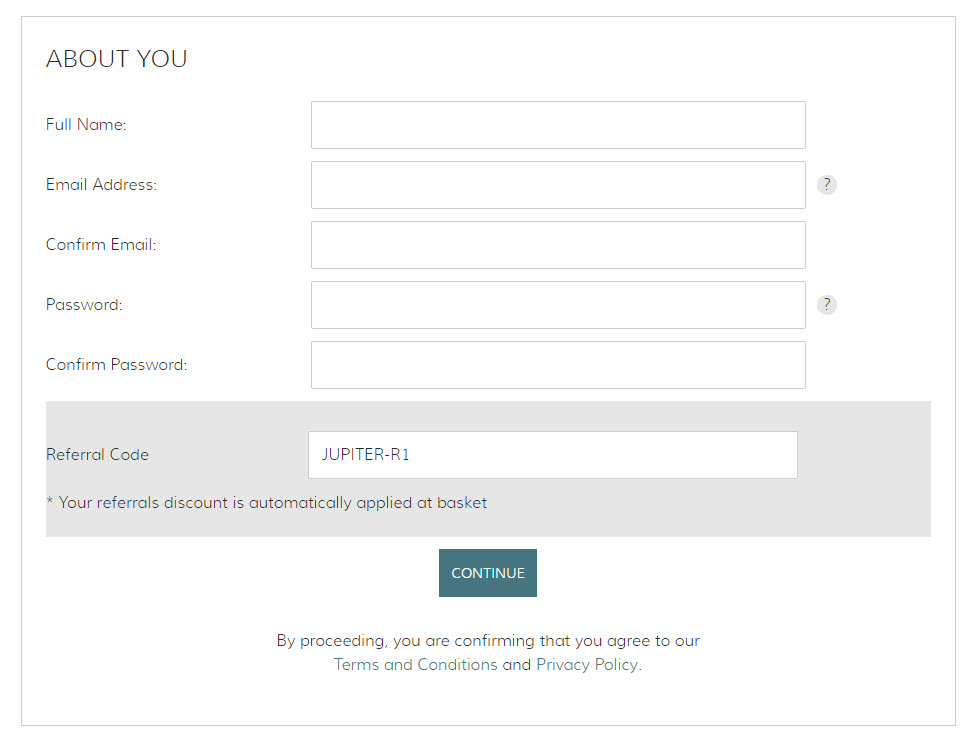Click the ABOUT YOU heading

point(116,59)
